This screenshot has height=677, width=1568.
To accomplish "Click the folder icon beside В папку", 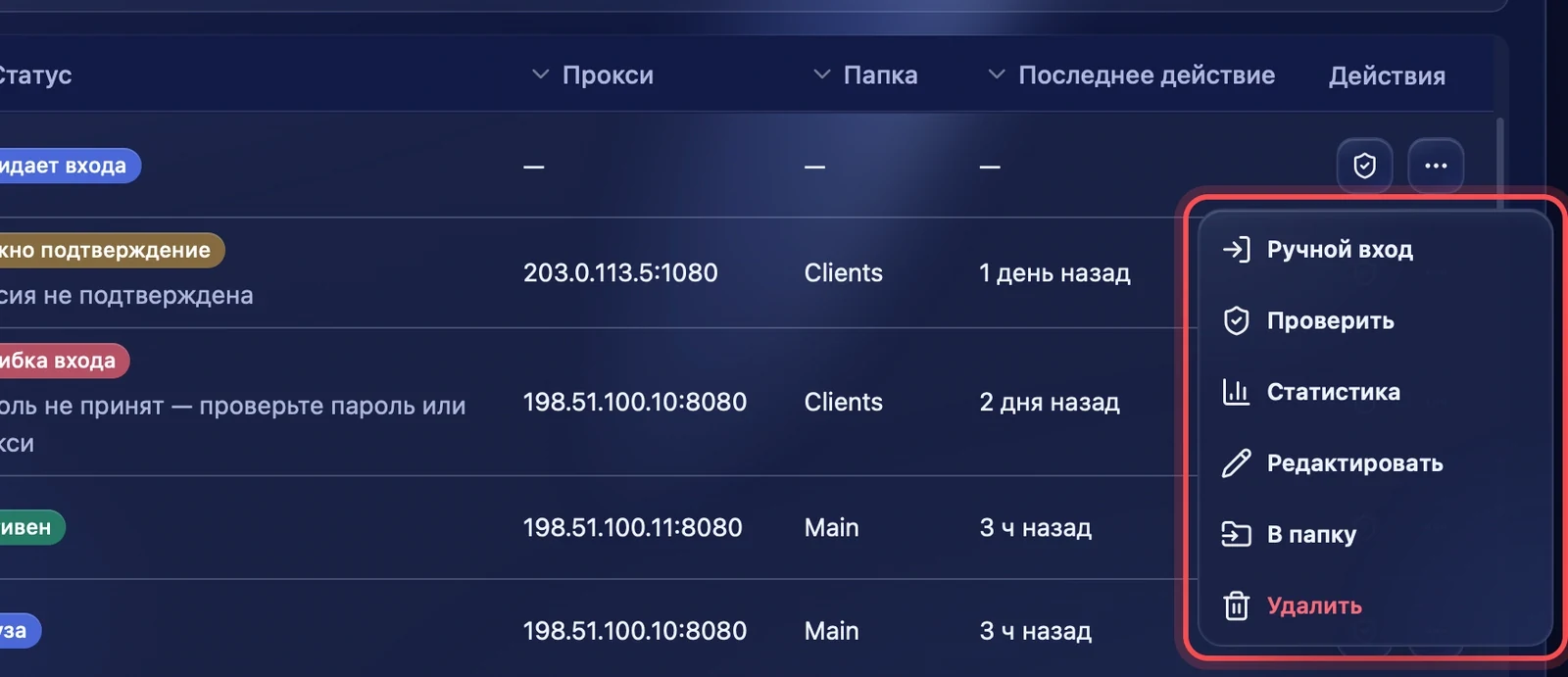I will click(x=1236, y=534).
